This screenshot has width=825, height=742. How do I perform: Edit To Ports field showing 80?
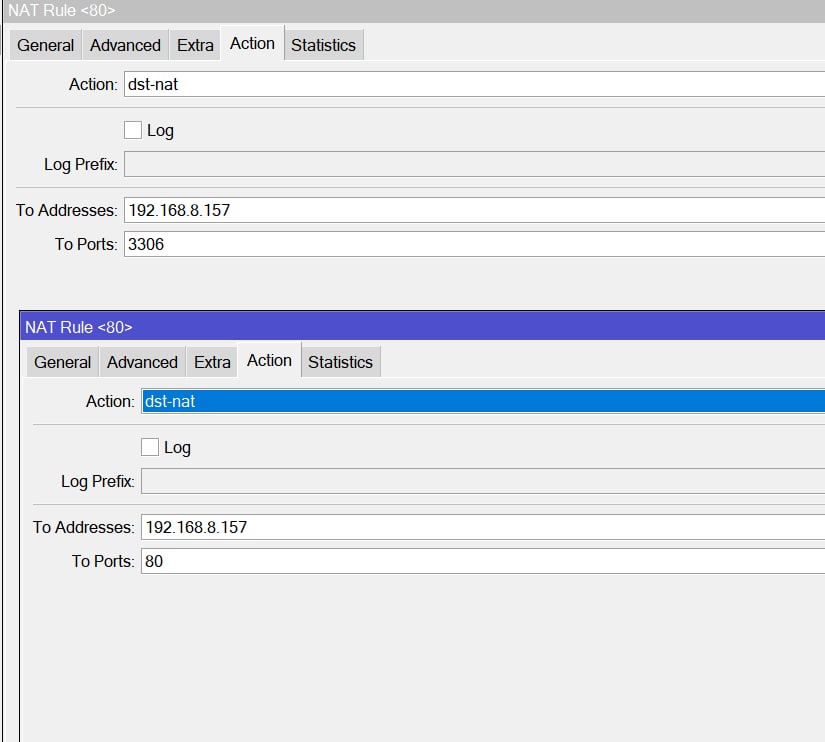tap(483, 561)
